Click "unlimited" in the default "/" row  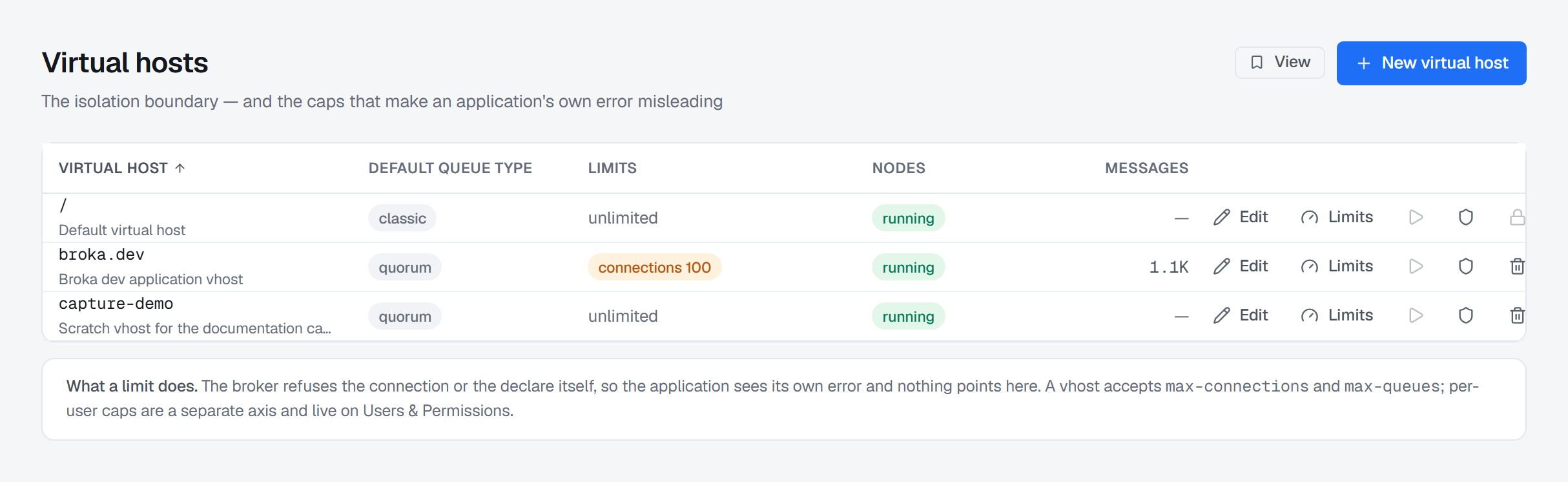(x=623, y=218)
